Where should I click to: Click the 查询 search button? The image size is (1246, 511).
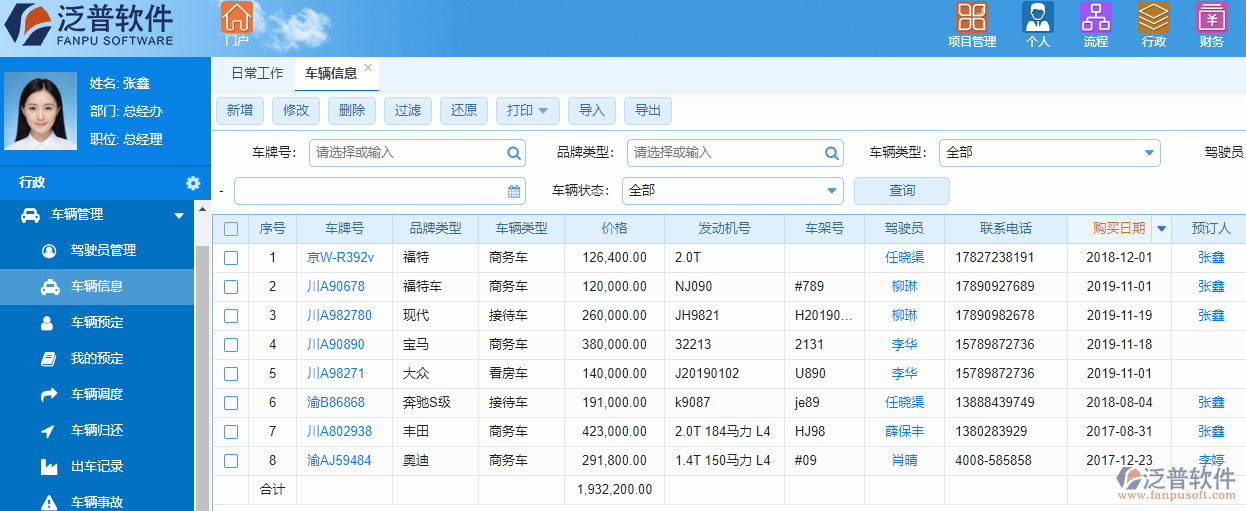(x=901, y=191)
